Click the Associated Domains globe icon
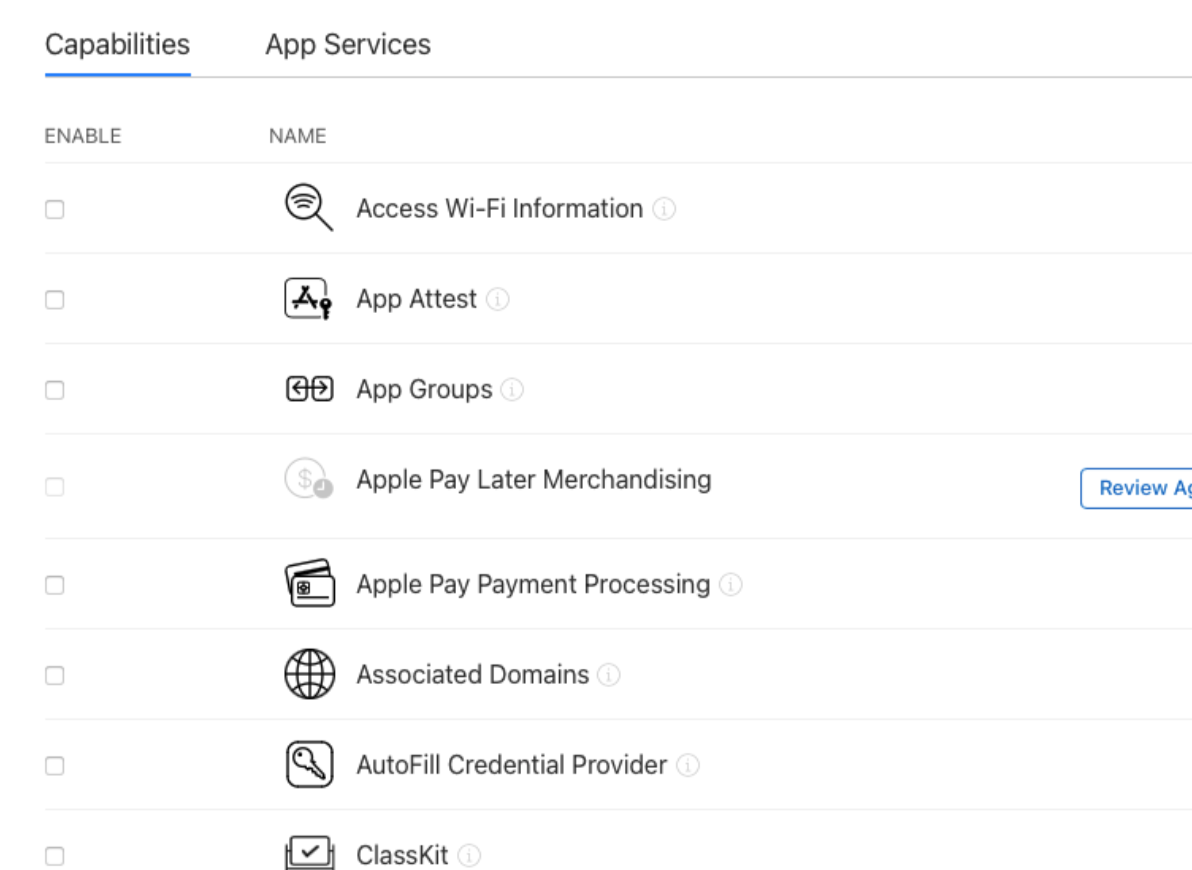 [x=309, y=674]
